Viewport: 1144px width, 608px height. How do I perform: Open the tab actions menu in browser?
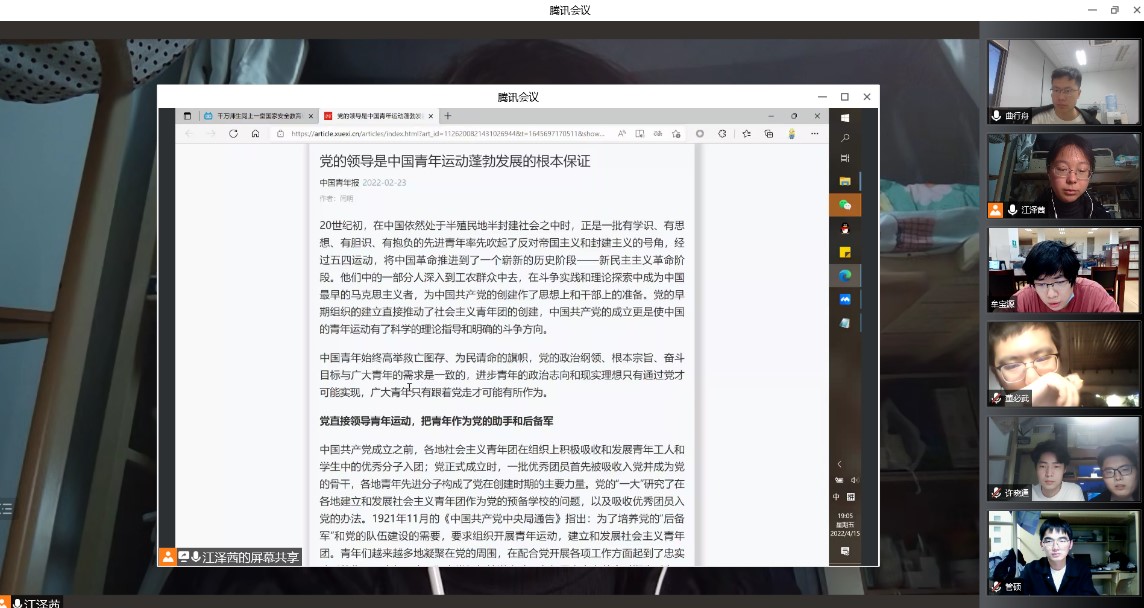187,116
